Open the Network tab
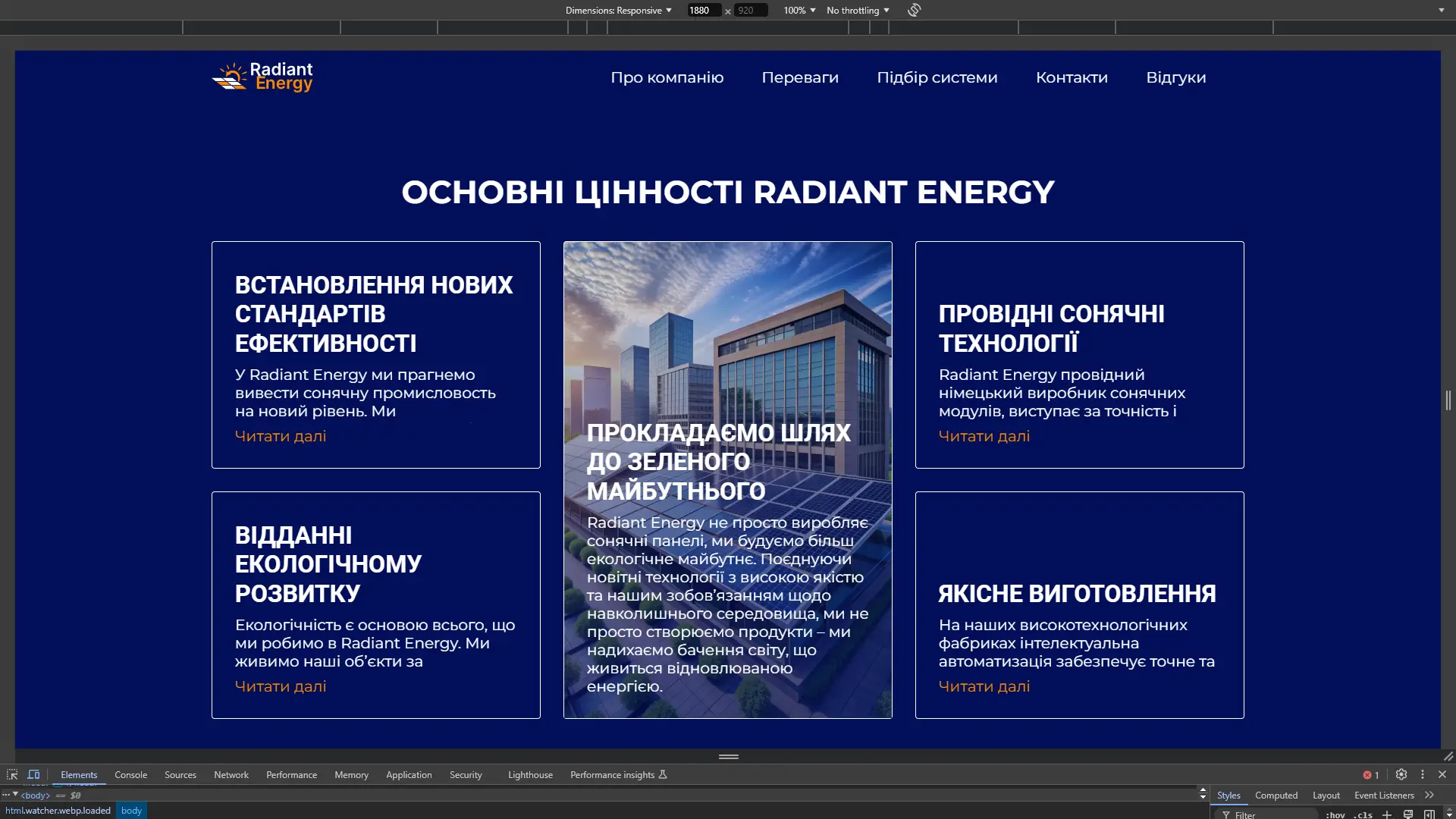This screenshot has height=819, width=1456. pos(231,774)
